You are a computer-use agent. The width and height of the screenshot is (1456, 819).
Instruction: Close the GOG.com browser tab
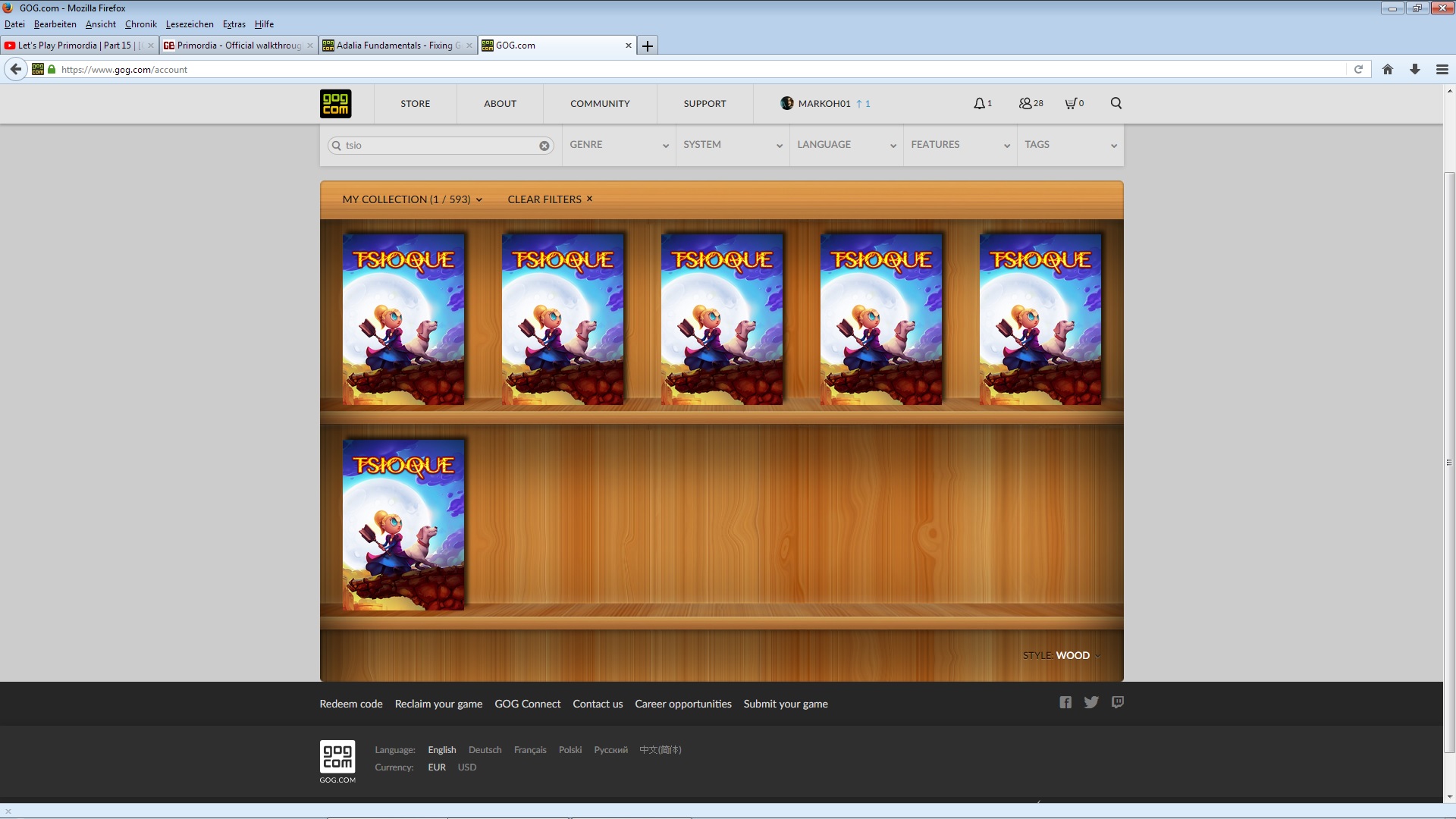click(x=628, y=45)
